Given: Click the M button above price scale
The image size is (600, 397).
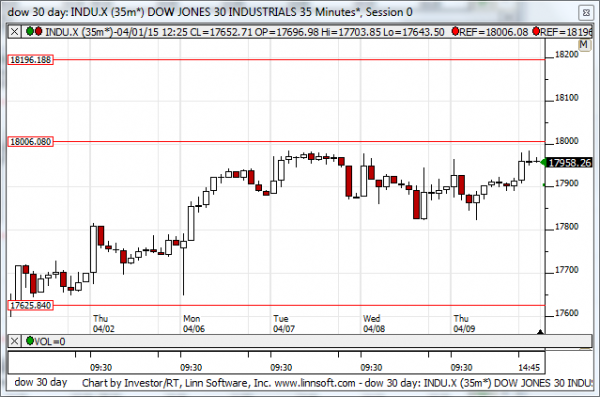Looking at the screenshot, I should click(584, 45).
